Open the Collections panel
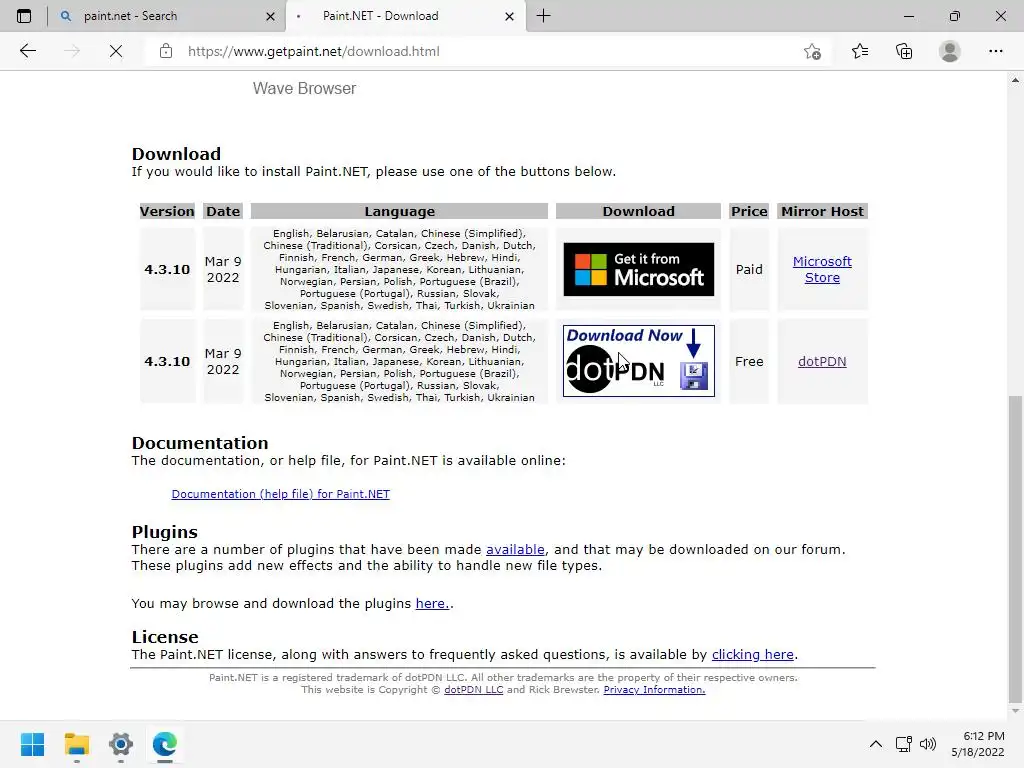This screenshot has height=768, width=1024. (904, 51)
